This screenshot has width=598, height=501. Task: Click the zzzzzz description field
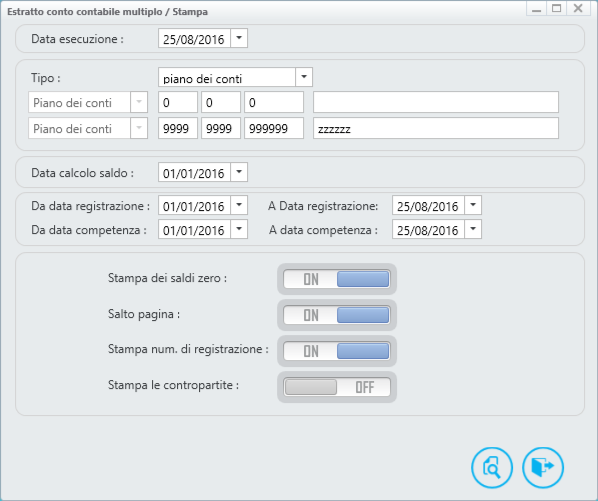pyautogui.click(x=436, y=128)
